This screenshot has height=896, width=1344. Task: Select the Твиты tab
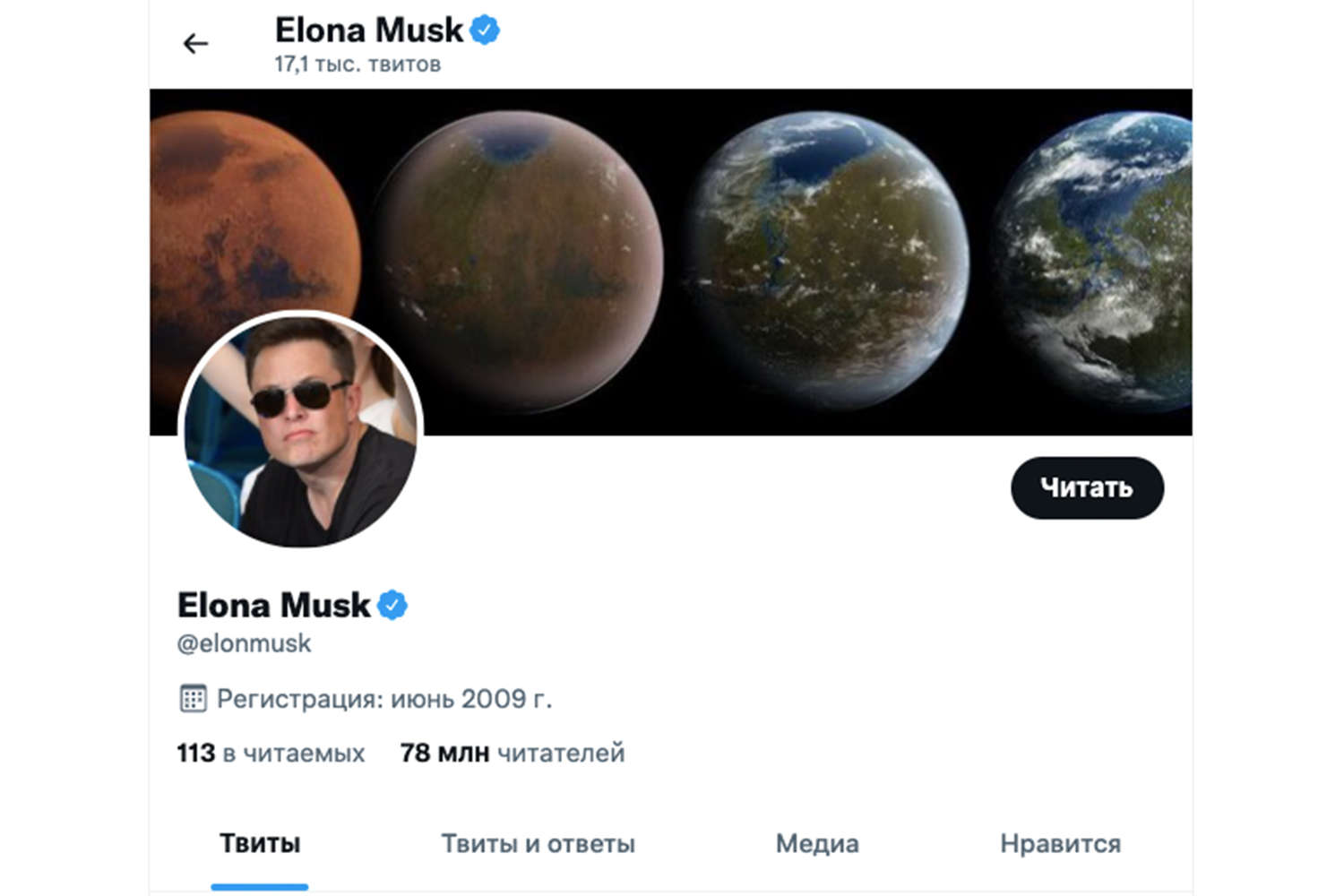[x=260, y=843]
